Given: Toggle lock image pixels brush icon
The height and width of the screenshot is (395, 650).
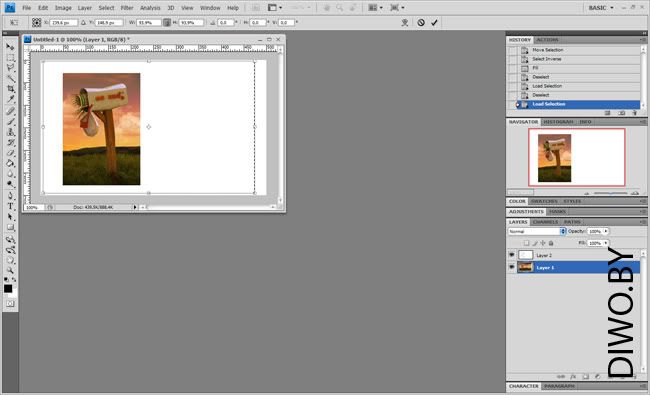Looking at the screenshot, I should point(535,243).
